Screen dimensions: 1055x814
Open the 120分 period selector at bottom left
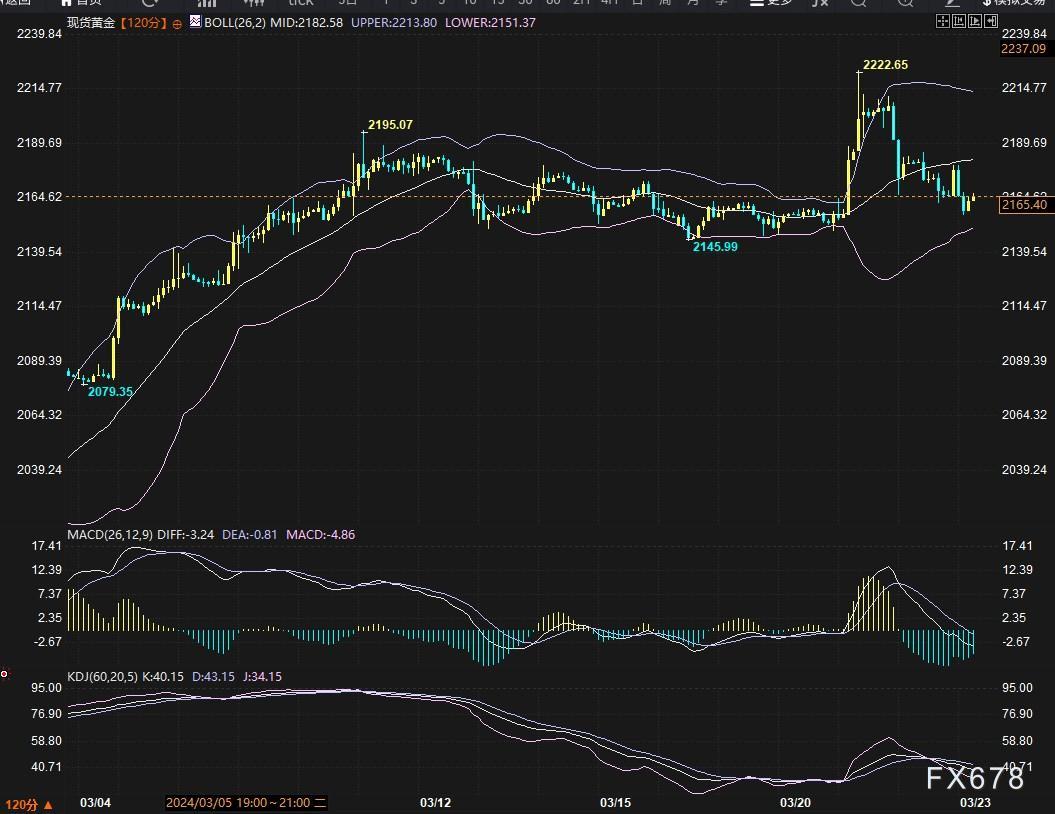(28, 804)
